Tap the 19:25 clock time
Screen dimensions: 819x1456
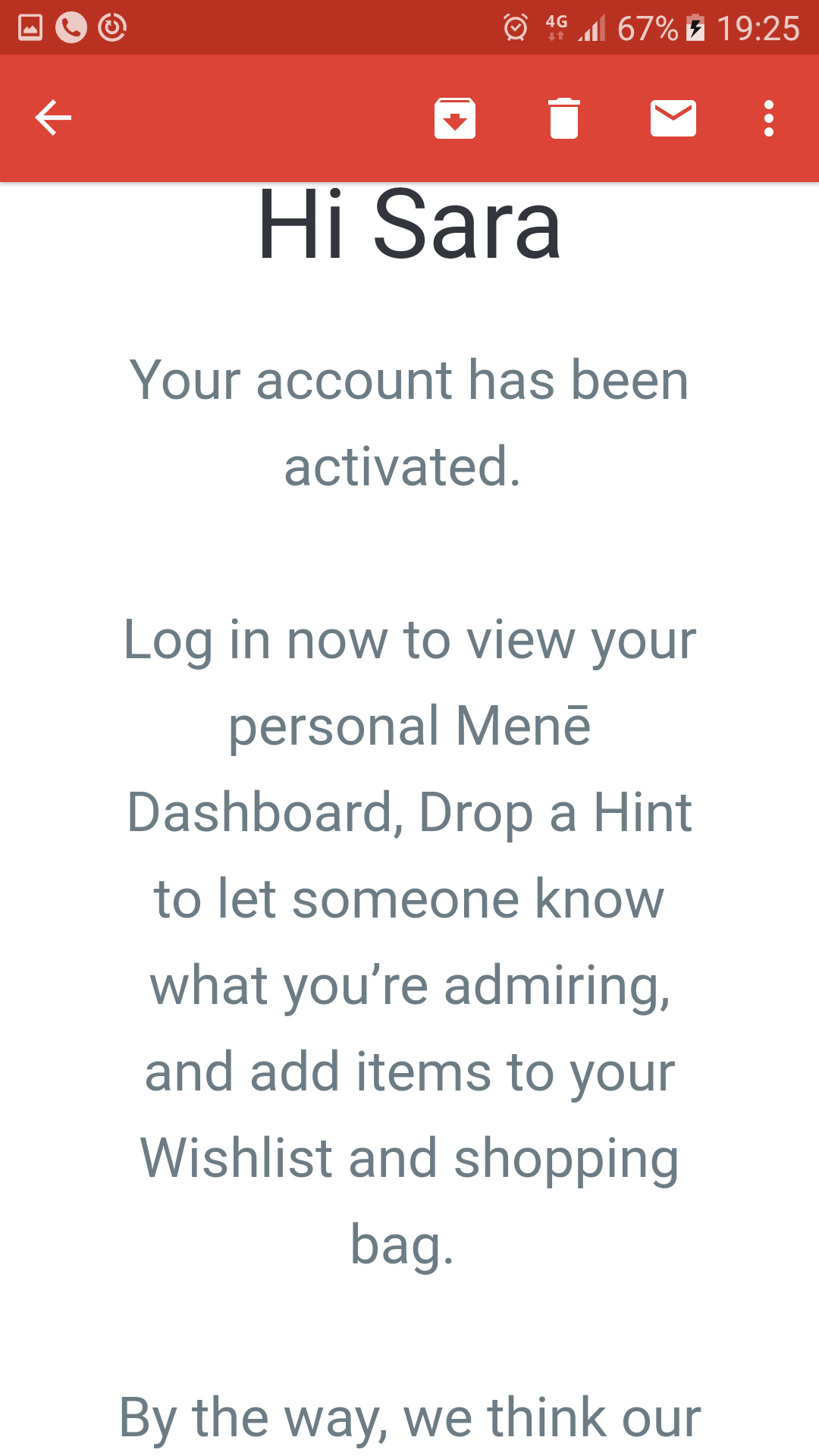(758, 29)
